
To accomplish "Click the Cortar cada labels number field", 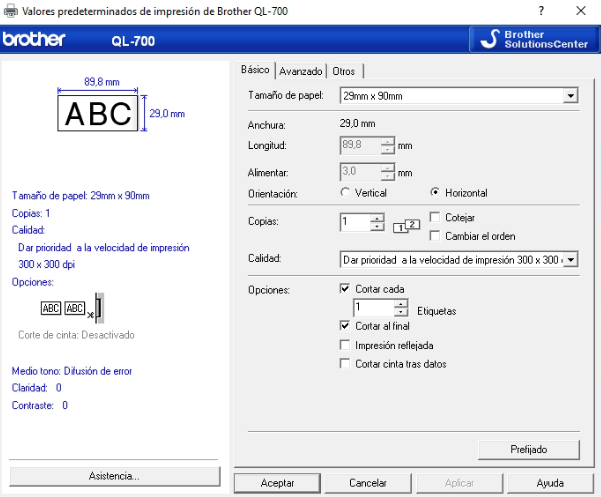I will point(373,308).
